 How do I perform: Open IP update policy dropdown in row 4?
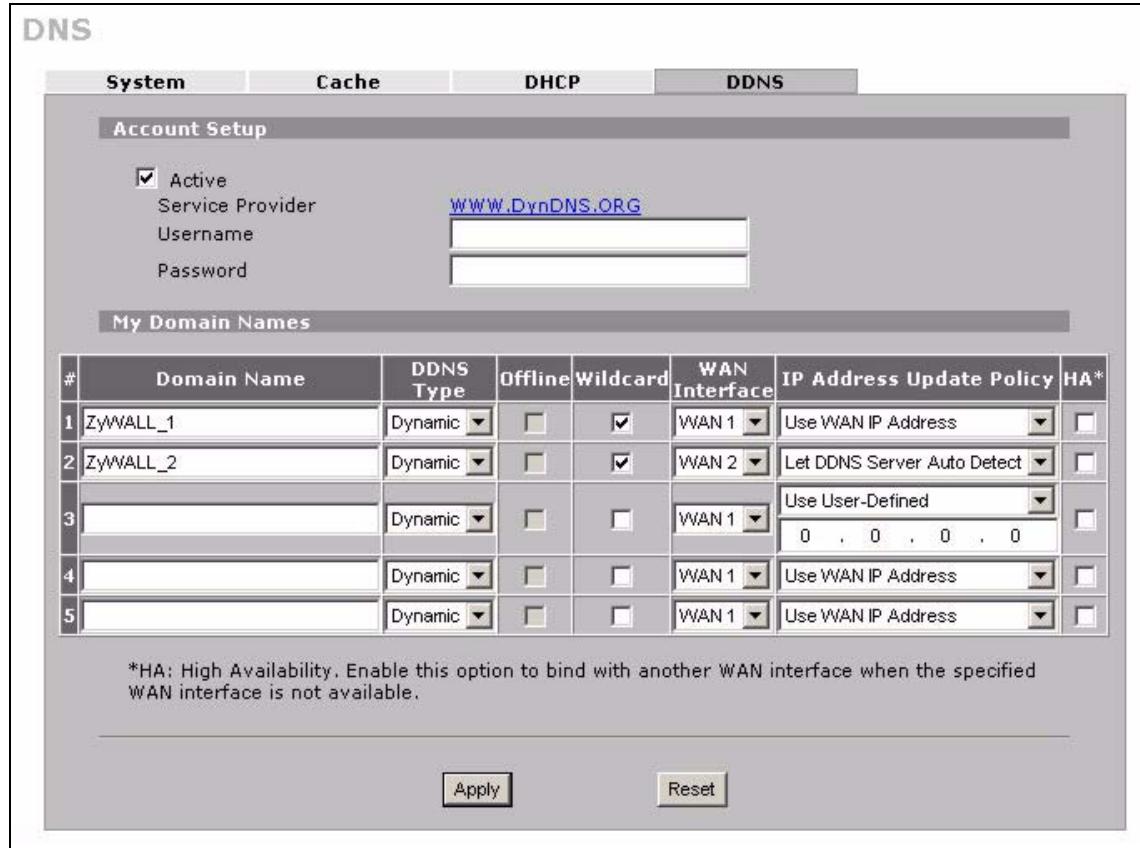917,576
